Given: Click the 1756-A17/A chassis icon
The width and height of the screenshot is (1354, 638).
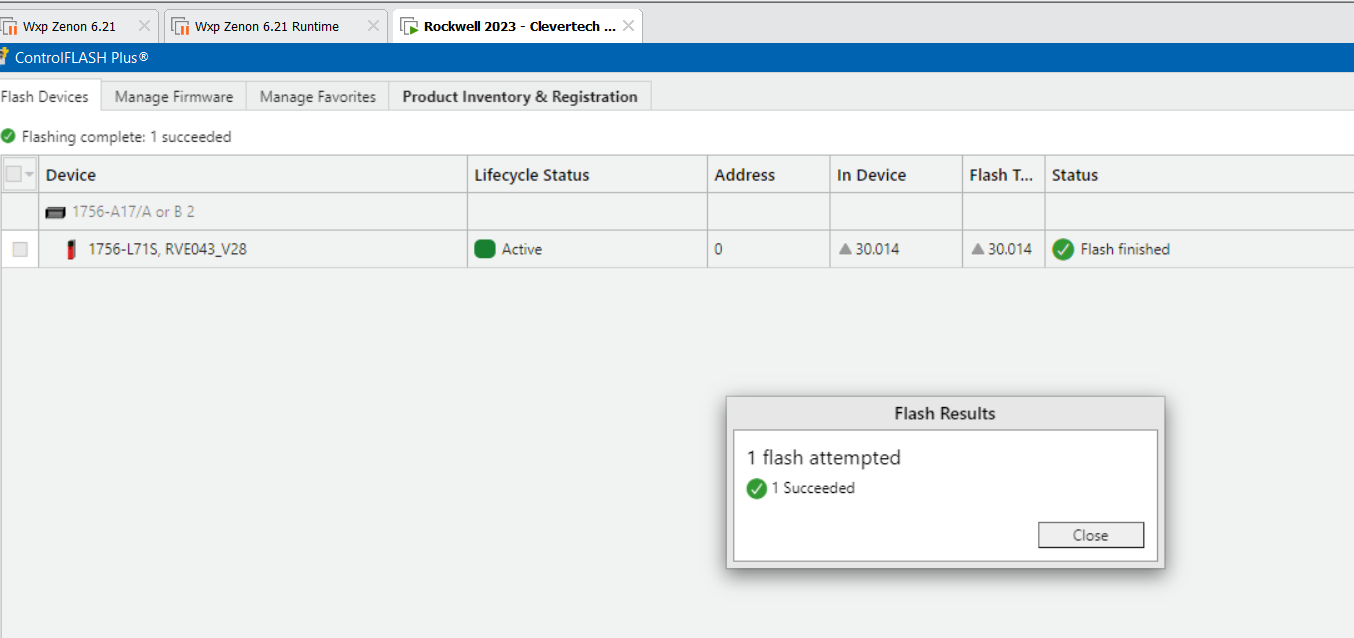Looking at the screenshot, I should point(55,213).
